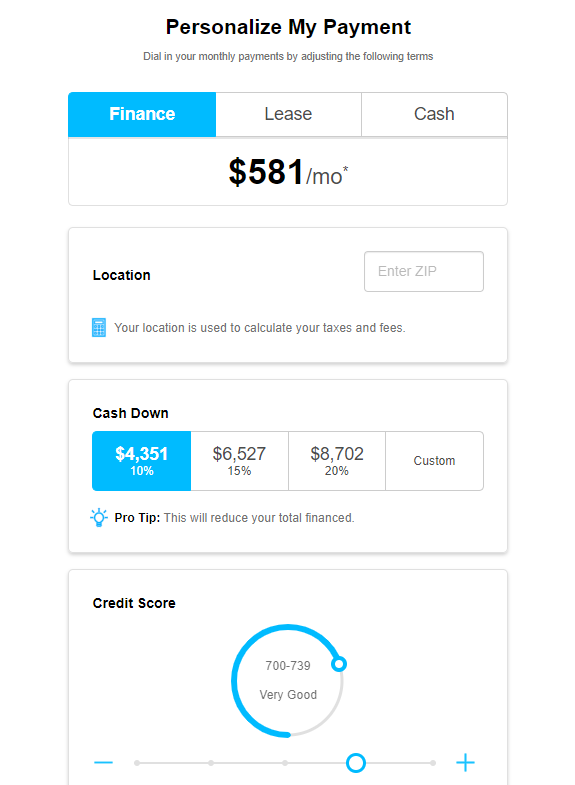Click the 700-739 Very Good score label
575x785 pixels.
point(288,680)
